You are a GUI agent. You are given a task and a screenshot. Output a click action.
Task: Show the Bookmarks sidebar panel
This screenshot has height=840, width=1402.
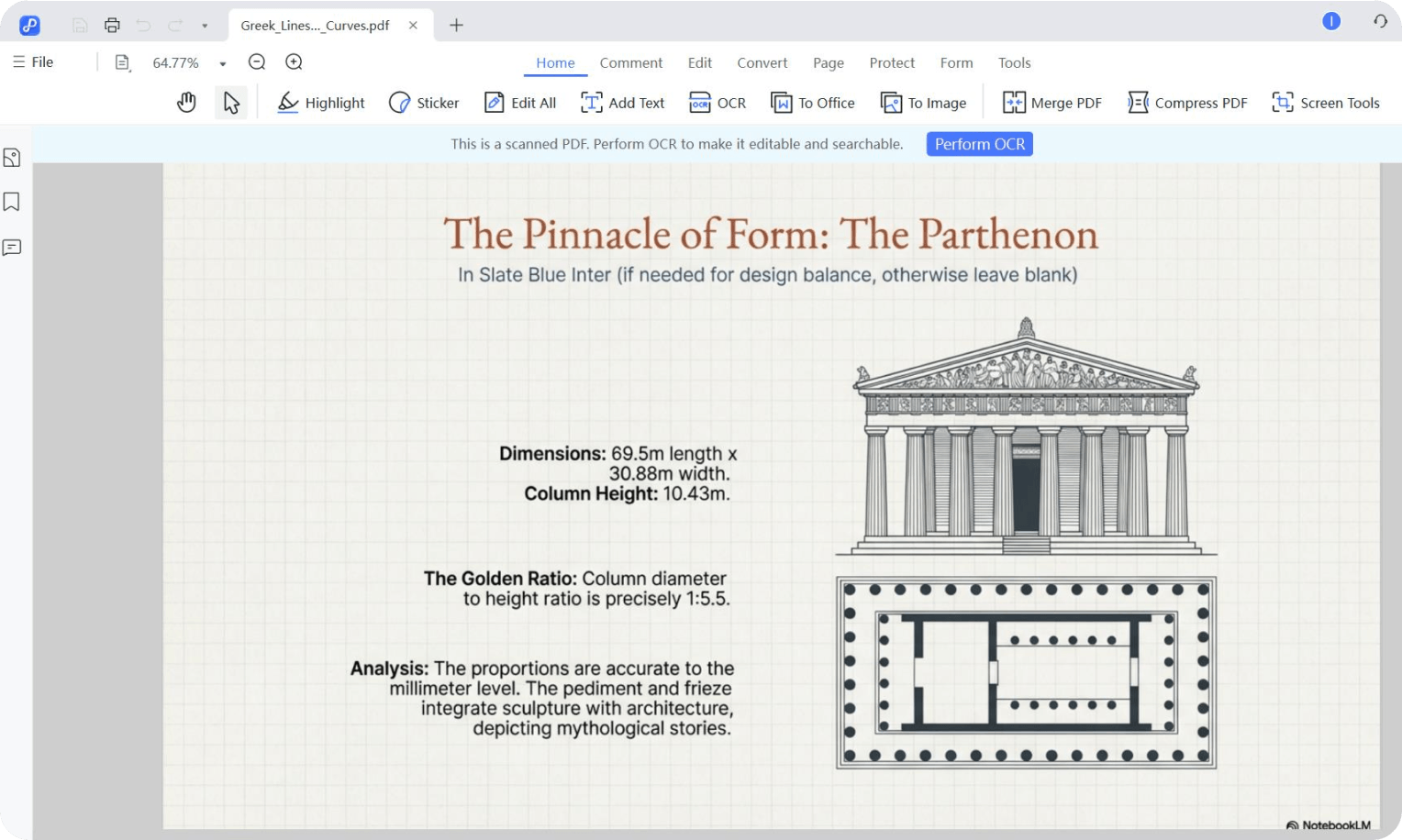coord(12,201)
